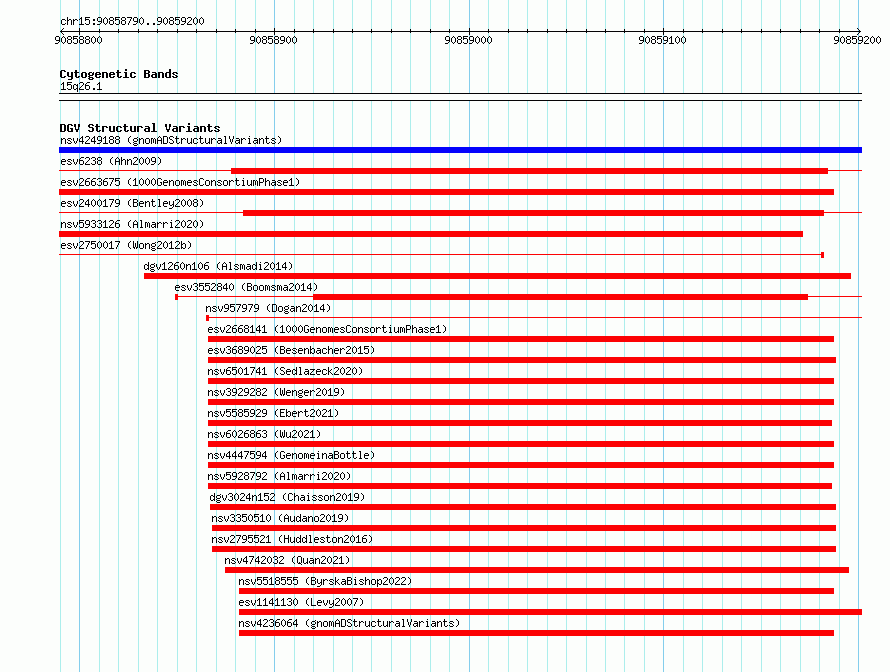890x672 pixels.
Task: Click the esv6238 Ahn2009 red bar
Action: pos(529,171)
